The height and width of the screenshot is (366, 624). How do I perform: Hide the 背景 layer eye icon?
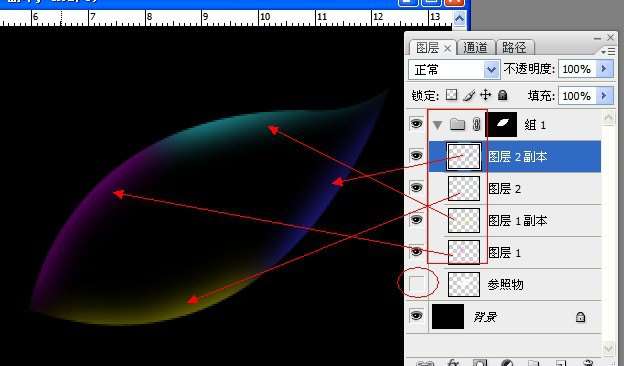click(416, 316)
